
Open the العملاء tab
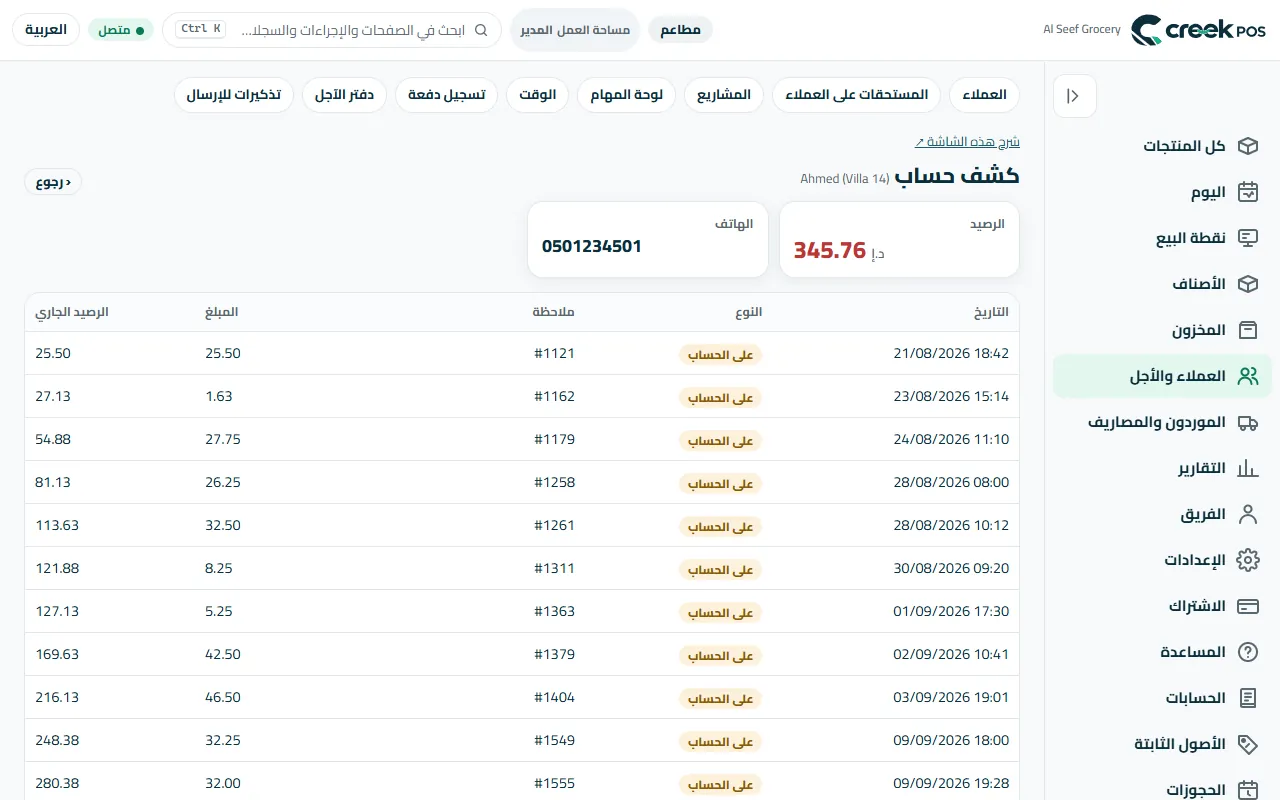click(985, 95)
